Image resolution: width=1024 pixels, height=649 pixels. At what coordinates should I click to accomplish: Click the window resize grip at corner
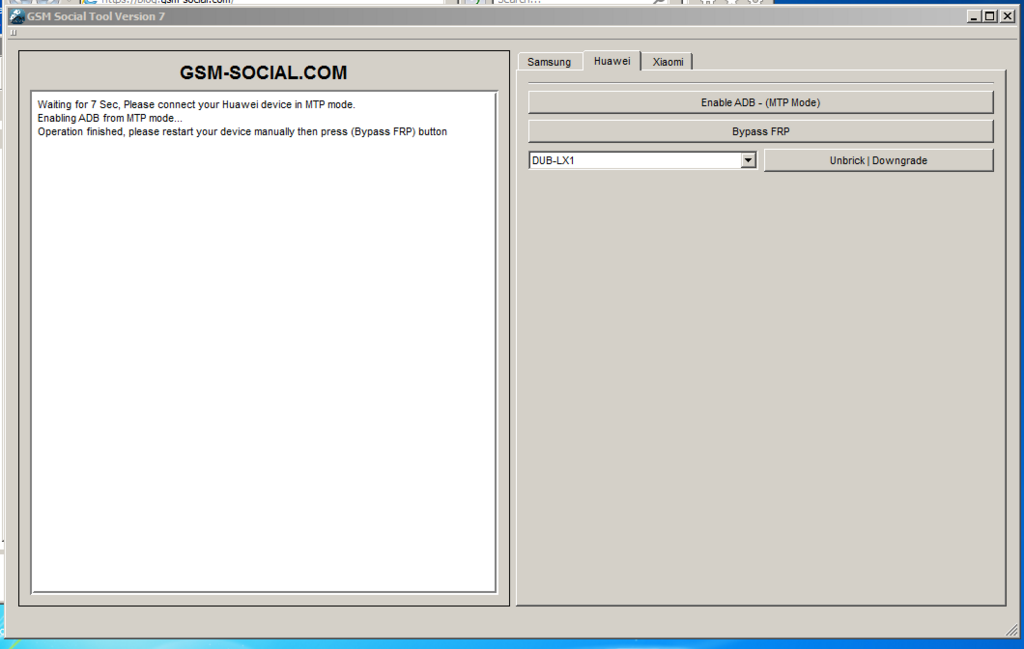1012,630
